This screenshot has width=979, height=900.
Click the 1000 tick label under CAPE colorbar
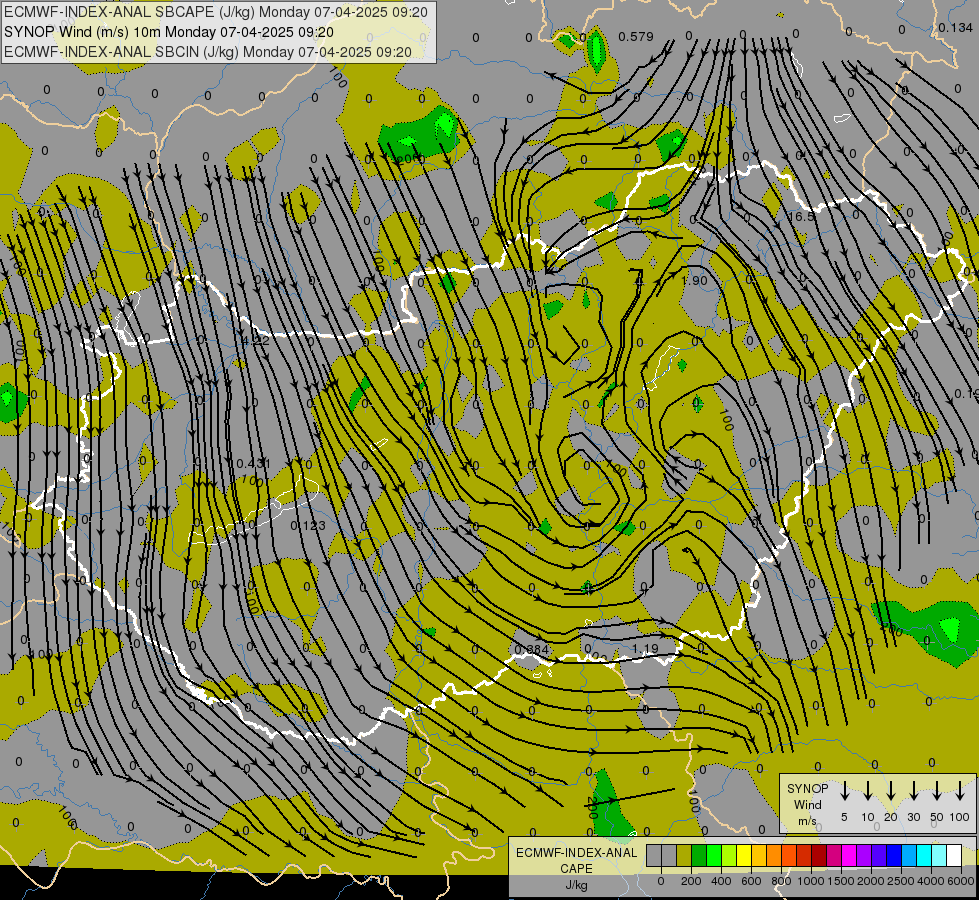pyautogui.click(x=811, y=881)
